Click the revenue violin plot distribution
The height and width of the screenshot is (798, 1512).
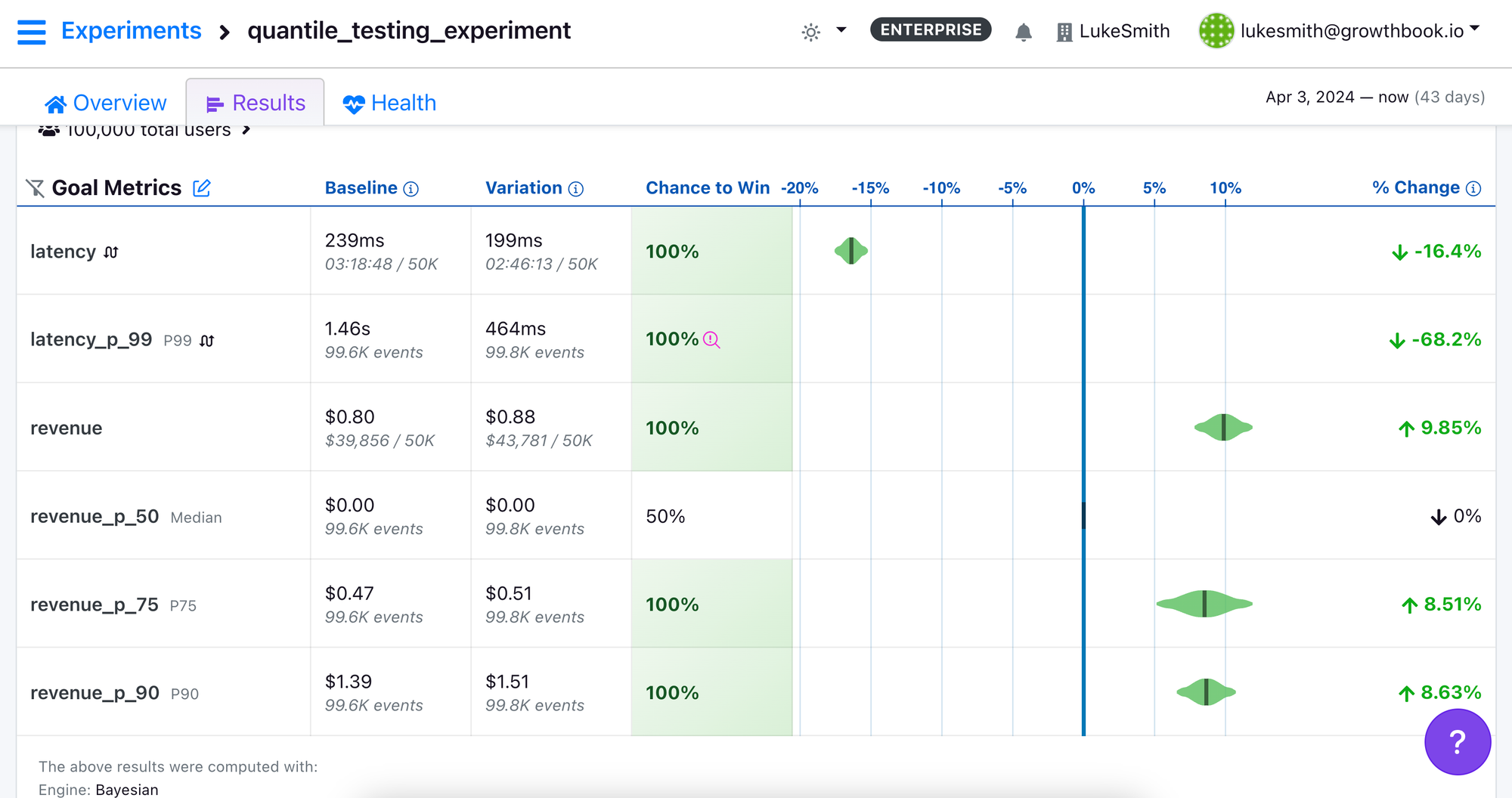click(x=1225, y=428)
